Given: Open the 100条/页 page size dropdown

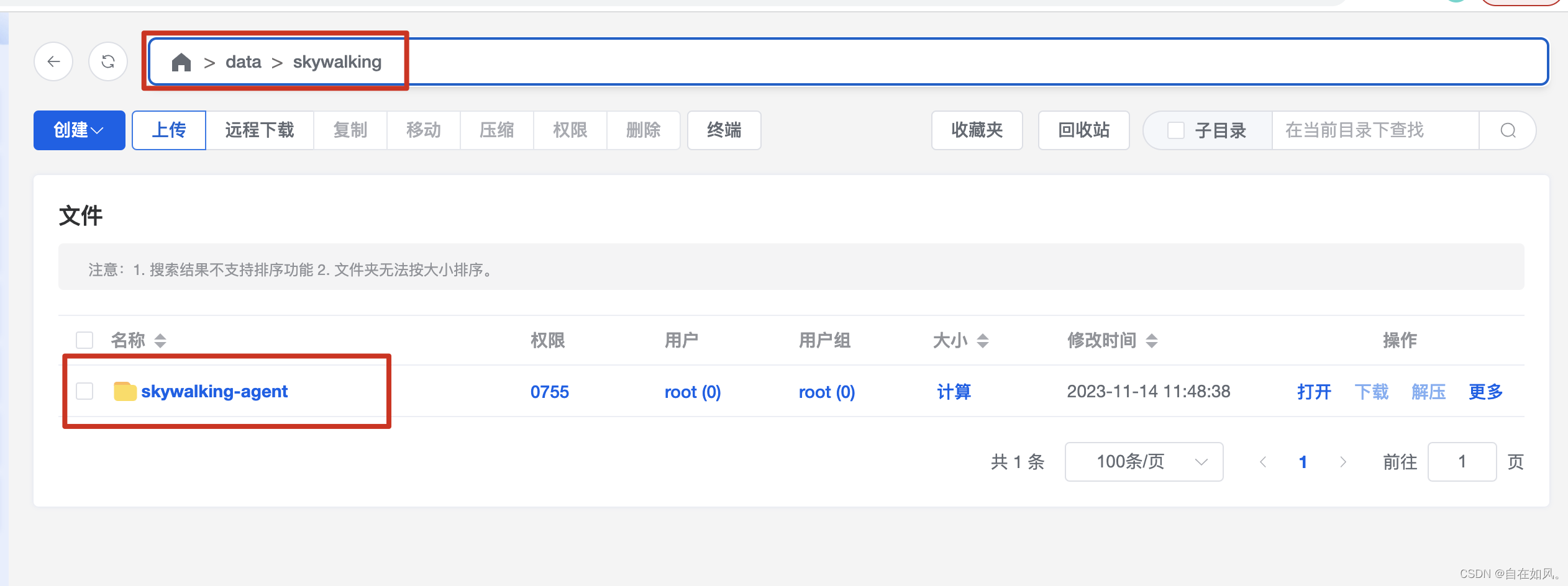Looking at the screenshot, I should (1144, 462).
